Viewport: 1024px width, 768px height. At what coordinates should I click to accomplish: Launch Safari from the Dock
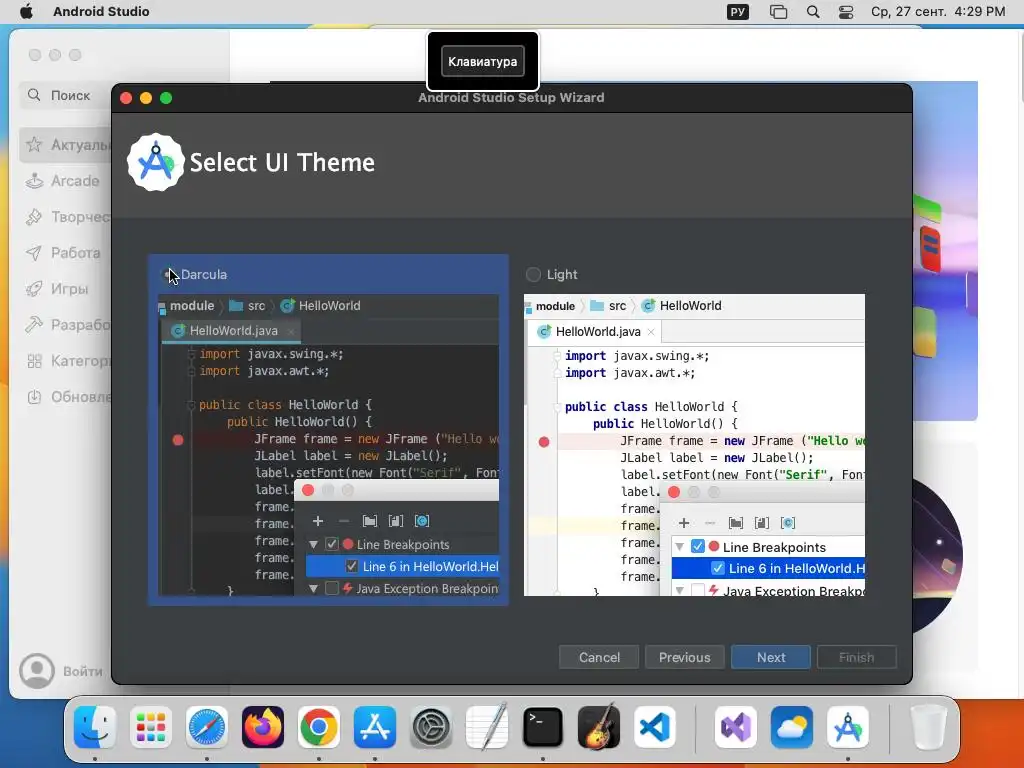[x=207, y=727]
